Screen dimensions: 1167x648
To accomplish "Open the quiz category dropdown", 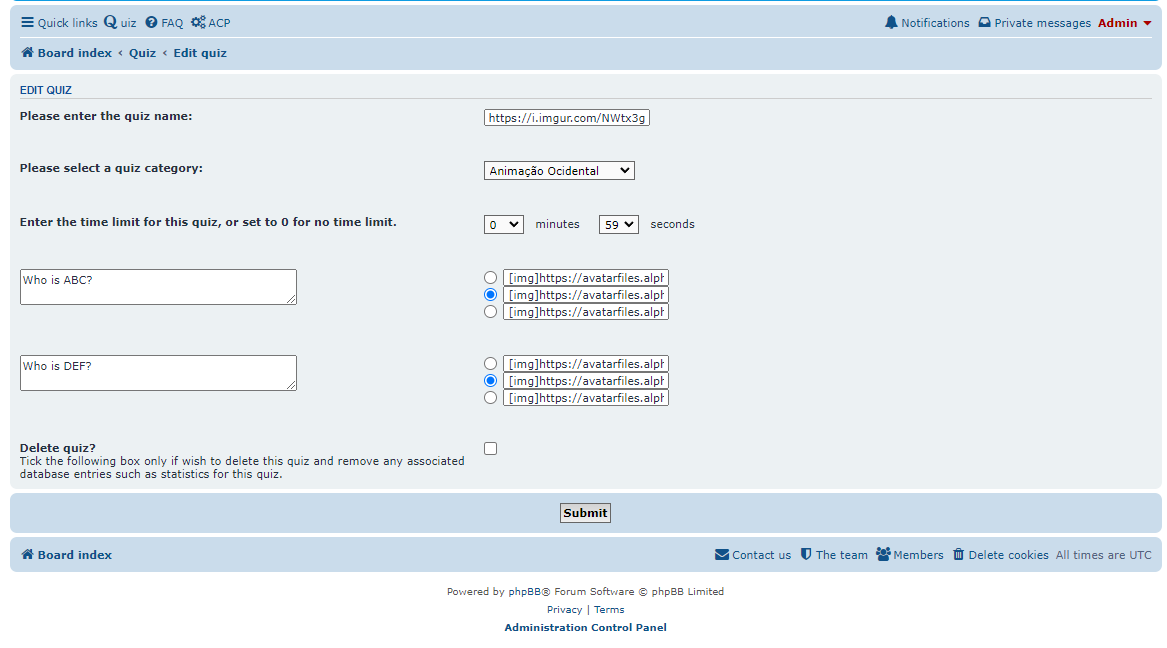I will pyautogui.click(x=559, y=170).
